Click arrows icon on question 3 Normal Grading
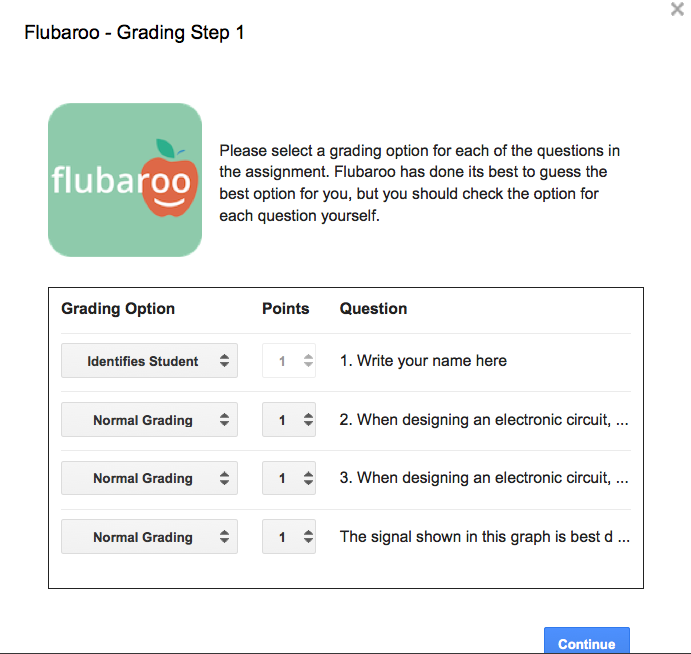 [224, 478]
